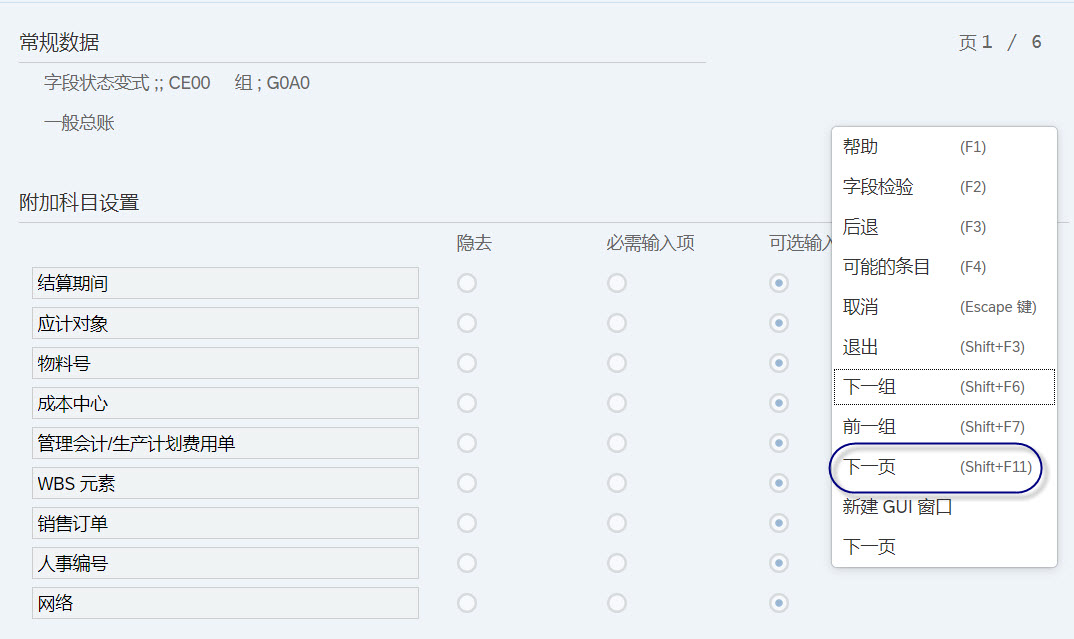Set 结算期间 to 隐去

(x=467, y=283)
